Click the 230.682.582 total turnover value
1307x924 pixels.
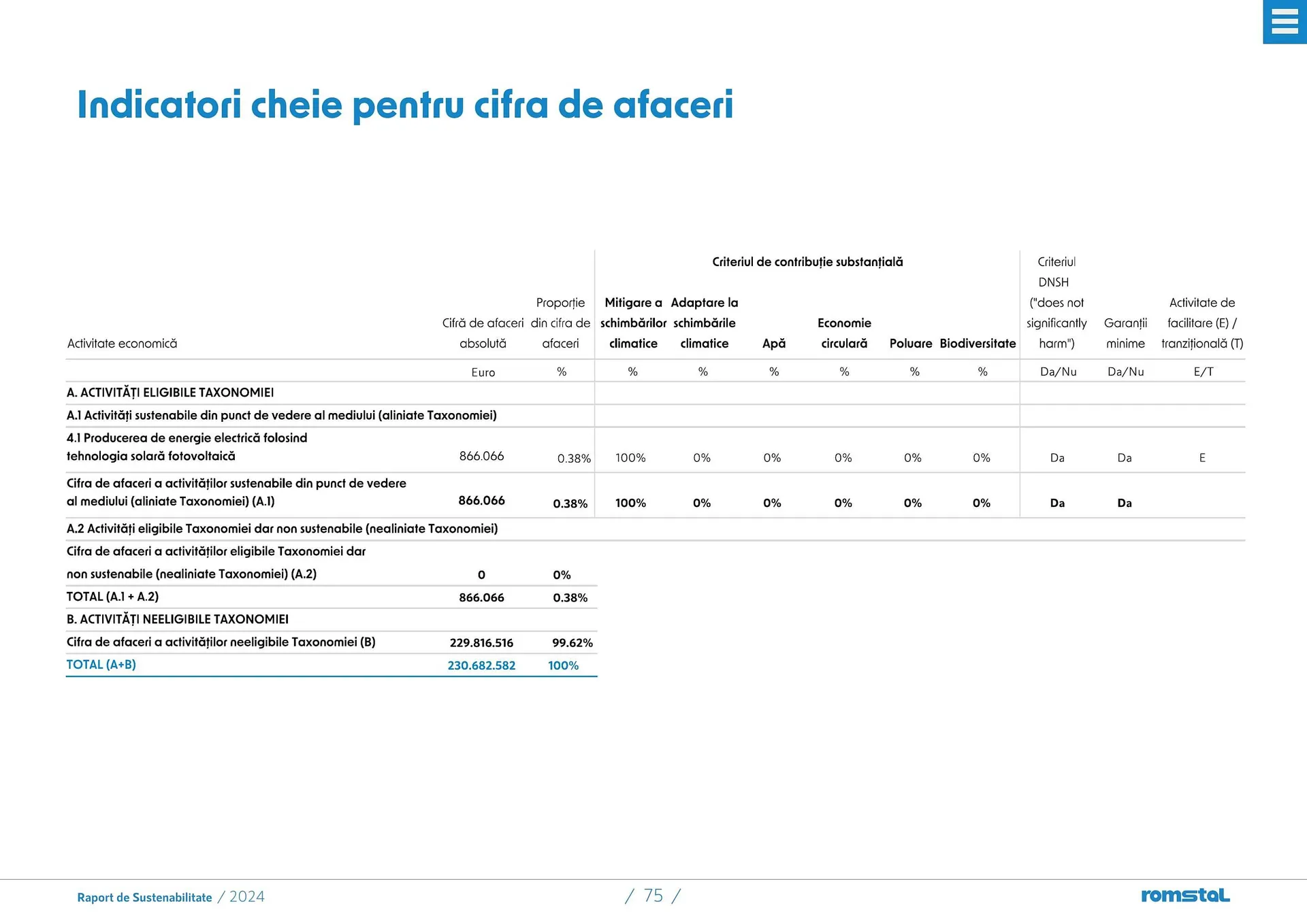tap(481, 665)
